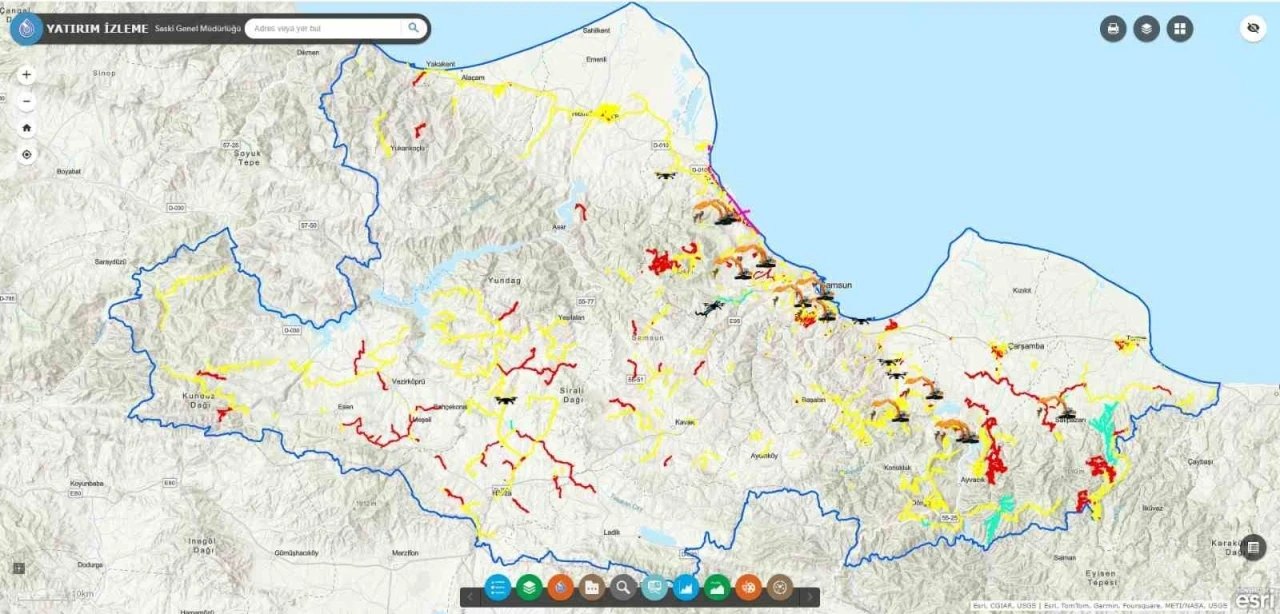Click the print icon button

(1113, 29)
